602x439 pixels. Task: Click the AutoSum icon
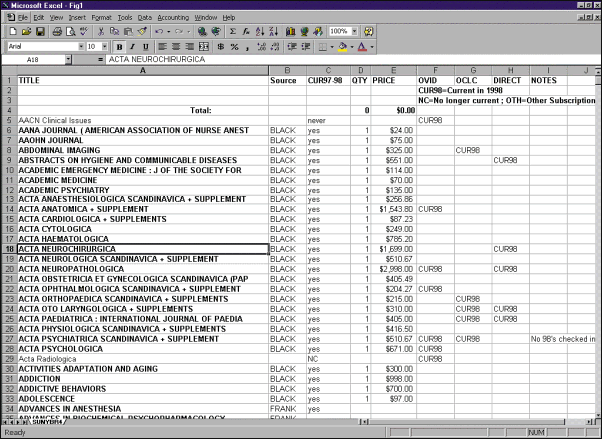pos(233,32)
